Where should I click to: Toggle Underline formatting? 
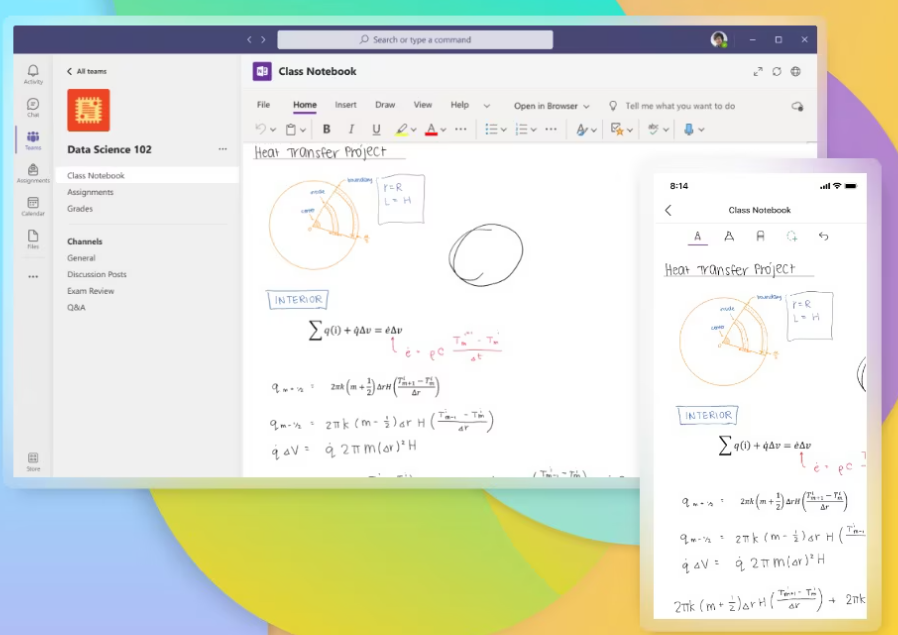click(x=376, y=129)
